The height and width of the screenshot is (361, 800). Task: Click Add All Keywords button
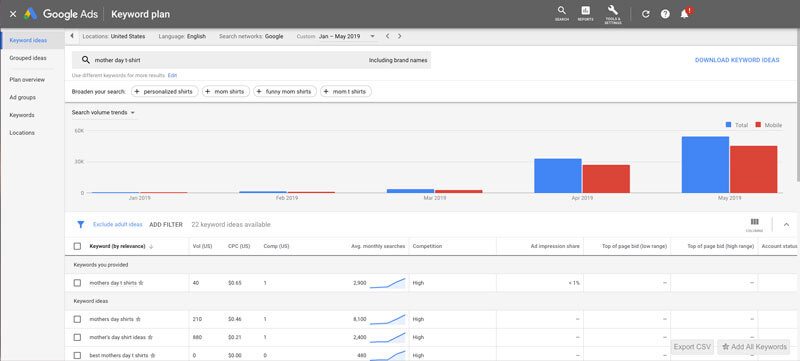click(754, 347)
